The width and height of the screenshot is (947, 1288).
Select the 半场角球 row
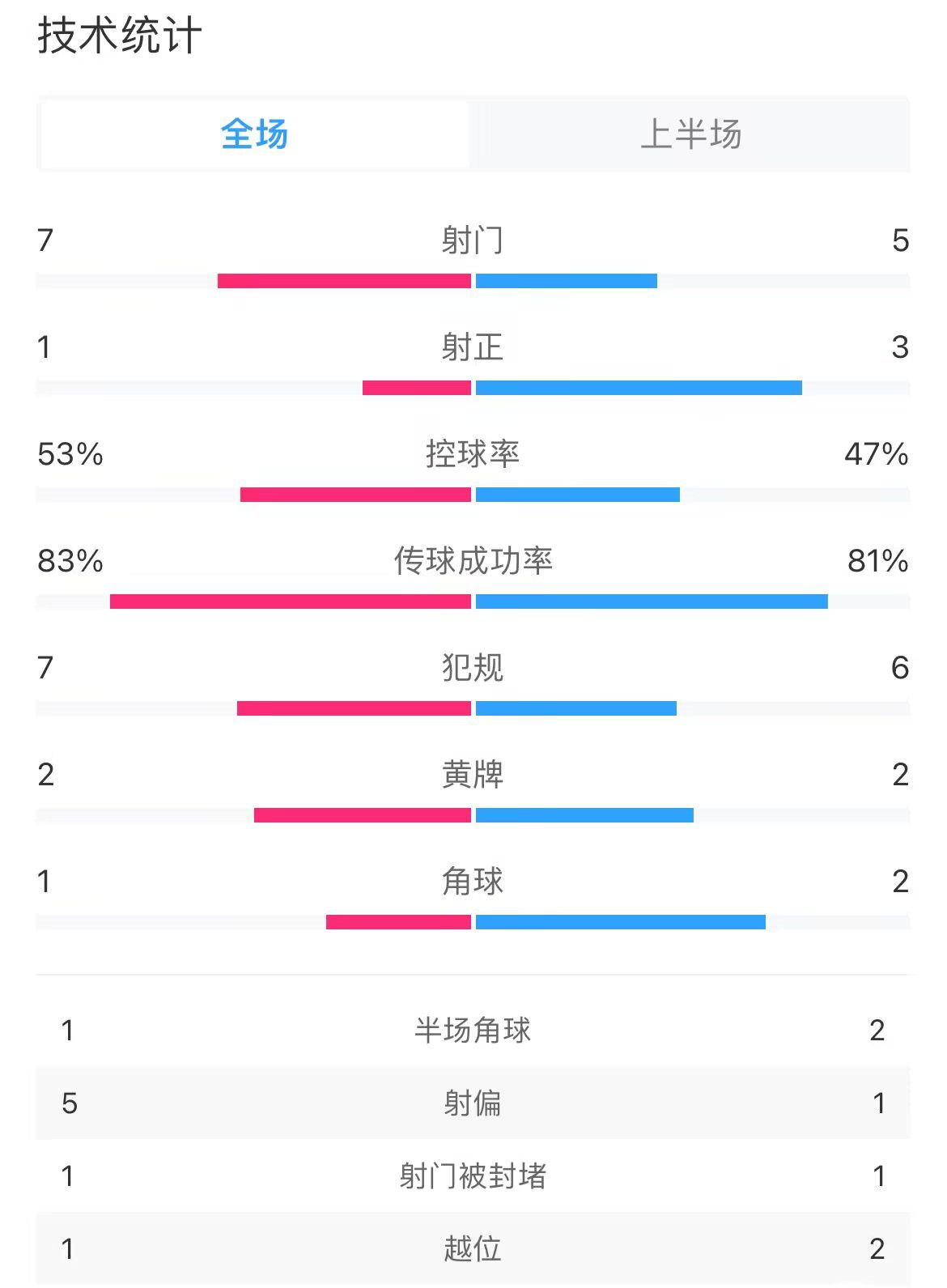473,1030
